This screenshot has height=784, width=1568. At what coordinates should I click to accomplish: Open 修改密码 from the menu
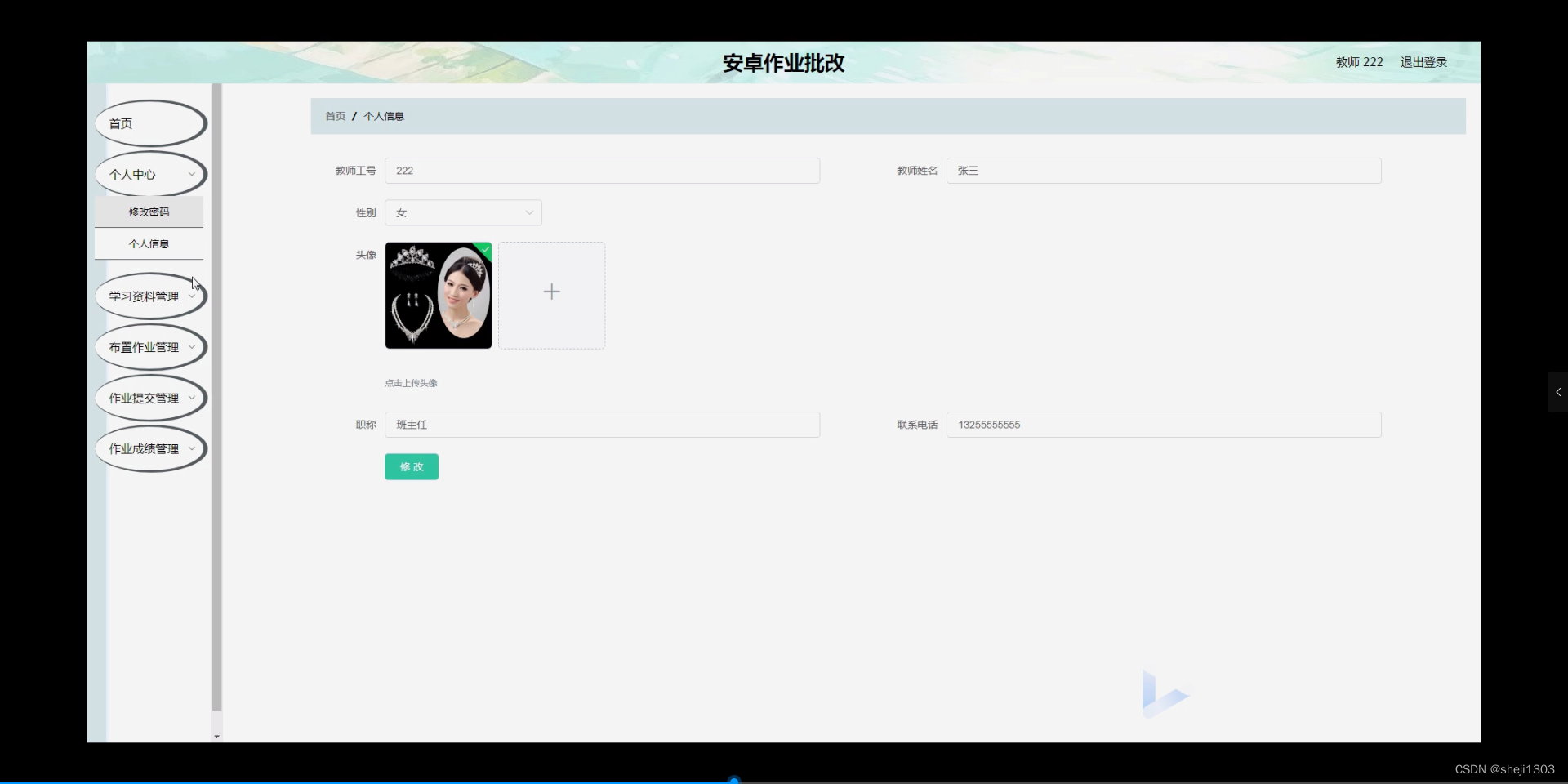(149, 212)
